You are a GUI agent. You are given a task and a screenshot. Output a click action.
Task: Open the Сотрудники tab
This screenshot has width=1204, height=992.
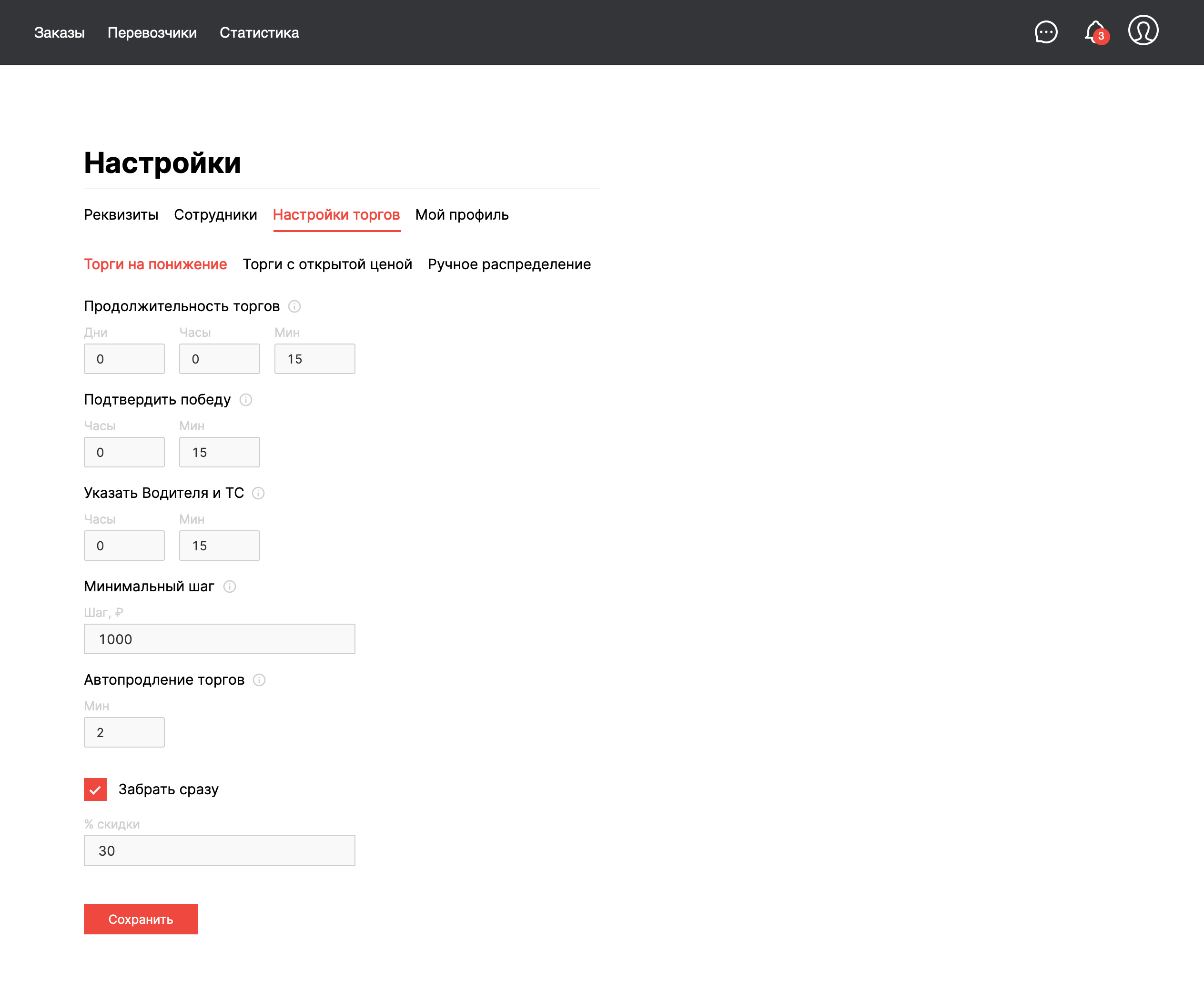(215, 215)
